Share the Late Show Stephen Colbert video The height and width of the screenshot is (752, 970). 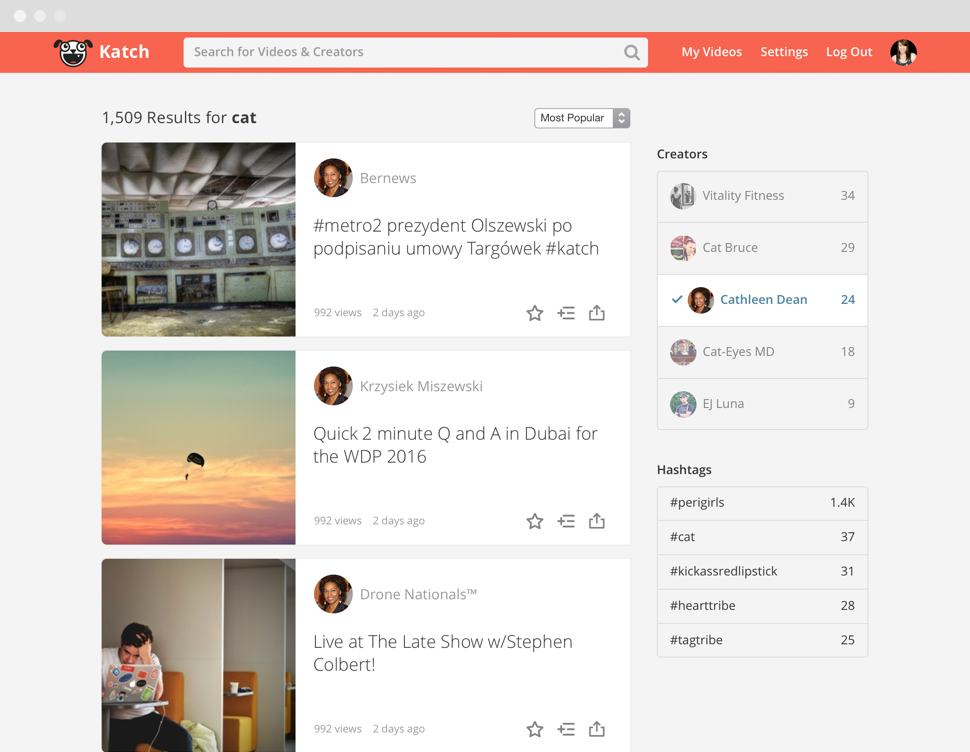[597, 729]
